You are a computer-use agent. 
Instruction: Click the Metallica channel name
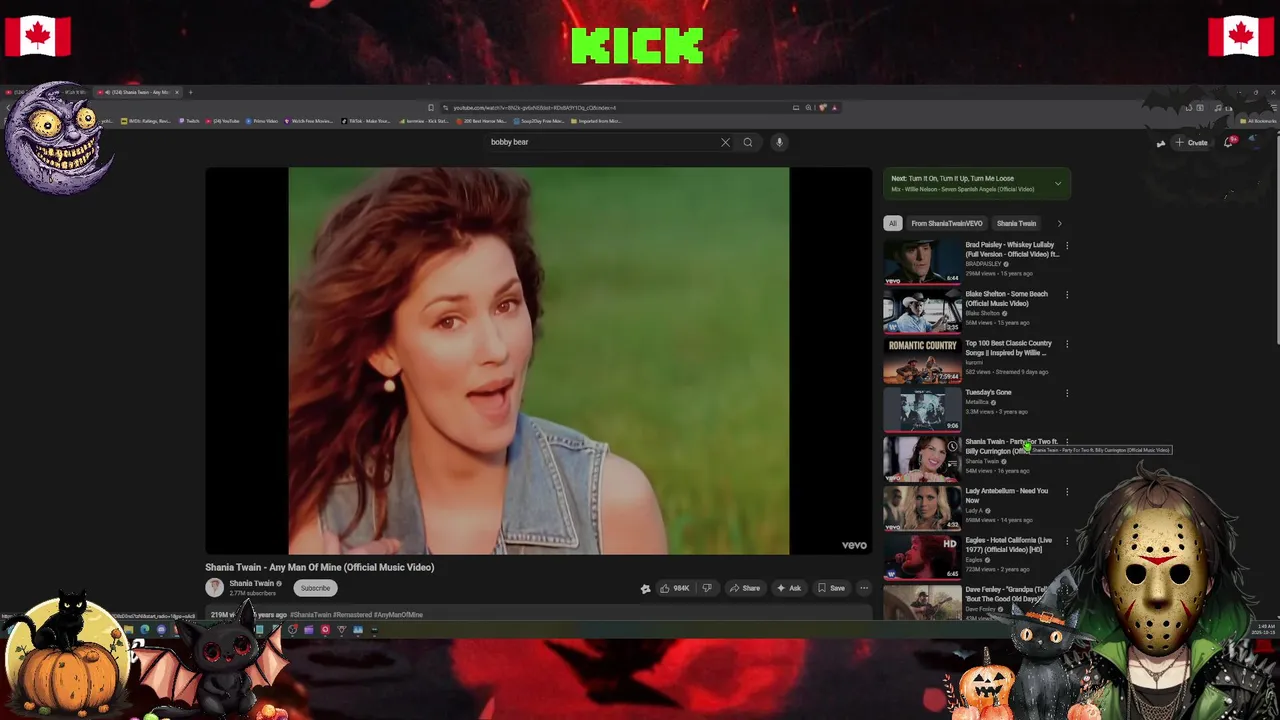975,402
